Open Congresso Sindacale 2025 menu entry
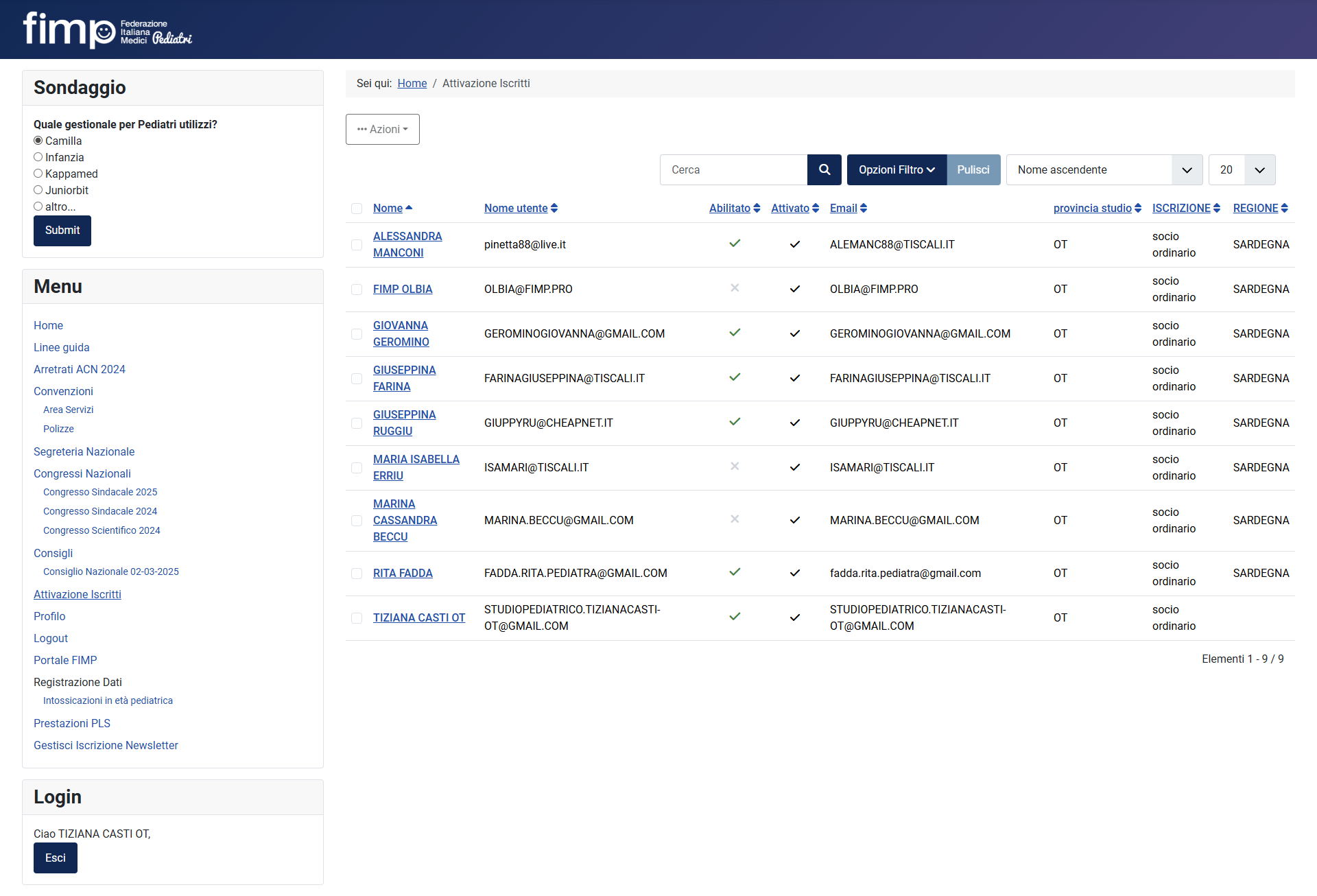The height and width of the screenshot is (896, 1317). [100, 492]
